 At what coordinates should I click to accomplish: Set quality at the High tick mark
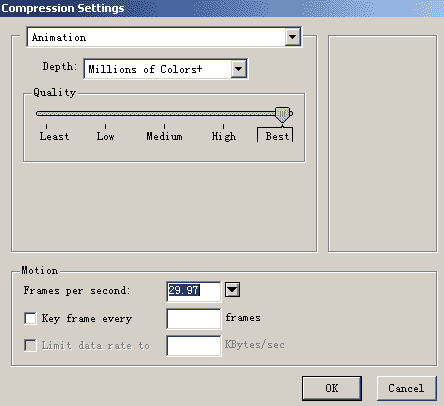tap(223, 126)
